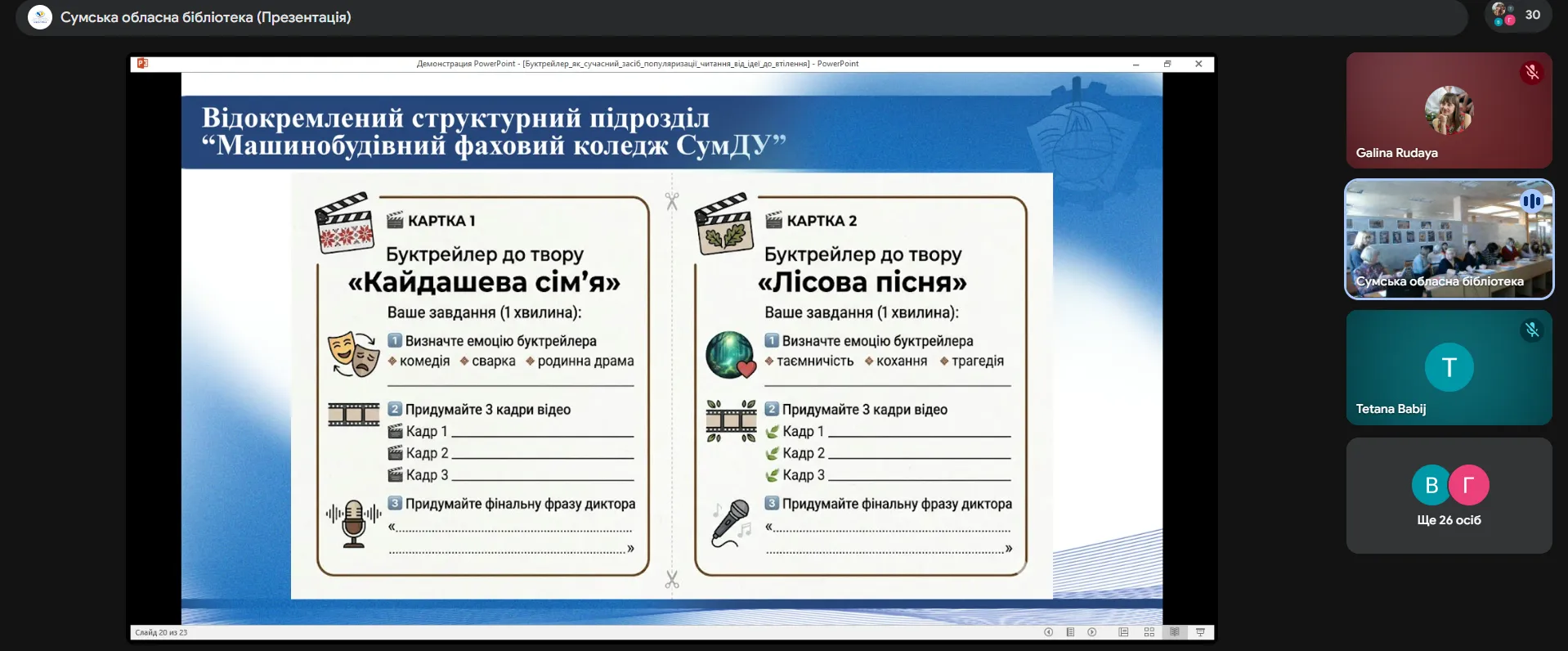This screenshot has height=651, width=1568.
Task: Select the Tetana Babij name label
Action: click(1391, 409)
